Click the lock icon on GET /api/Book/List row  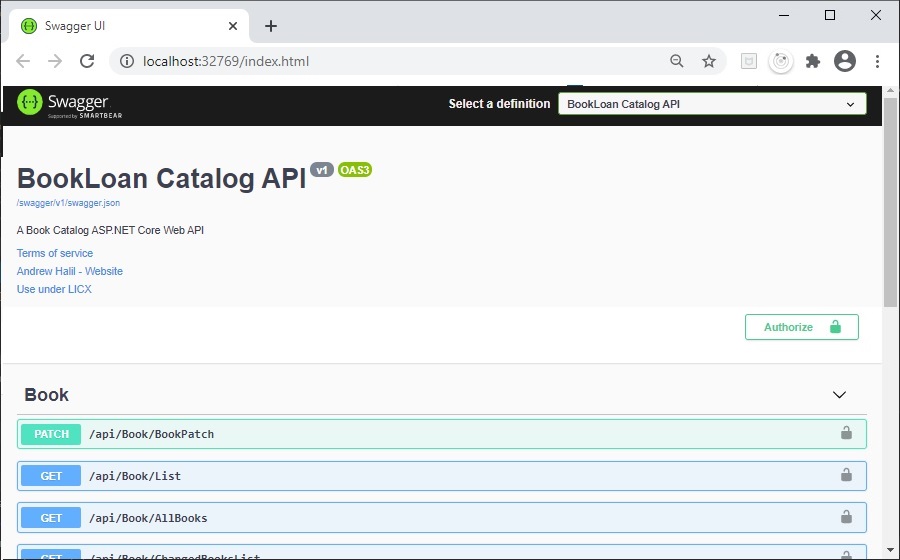point(846,475)
